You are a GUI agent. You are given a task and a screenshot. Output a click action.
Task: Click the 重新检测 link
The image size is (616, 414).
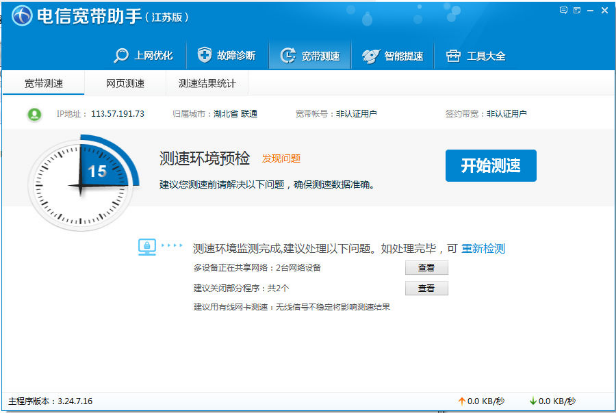(x=483, y=249)
